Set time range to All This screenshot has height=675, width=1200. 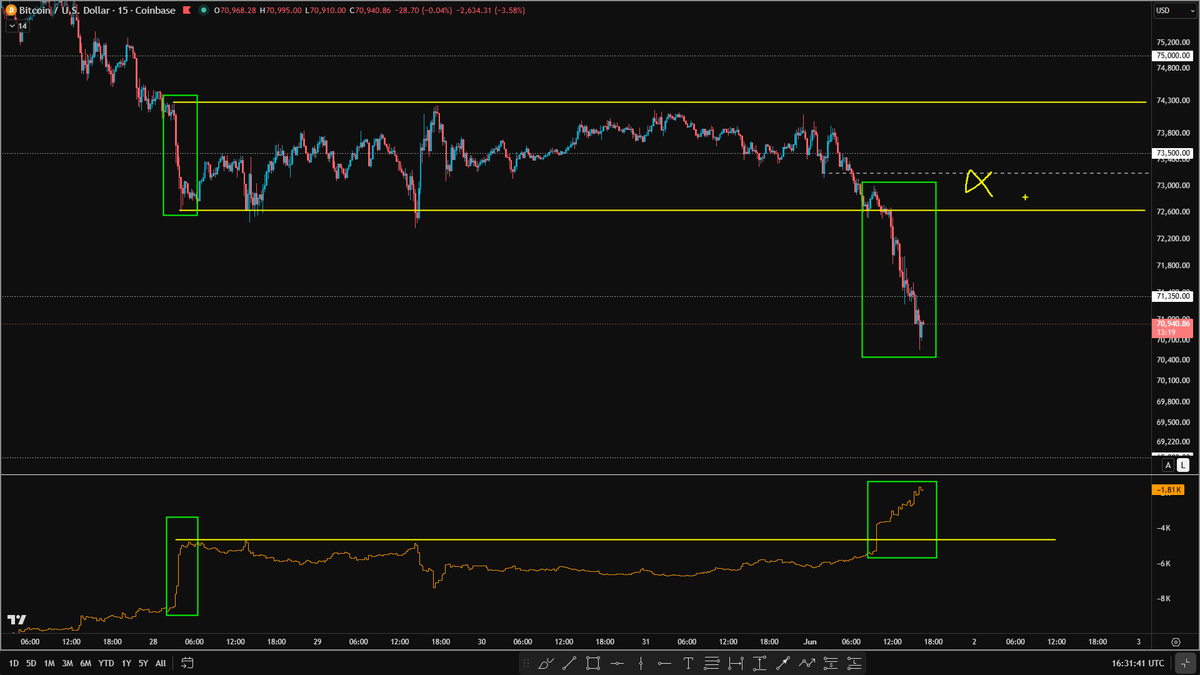[x=161, y=663]
